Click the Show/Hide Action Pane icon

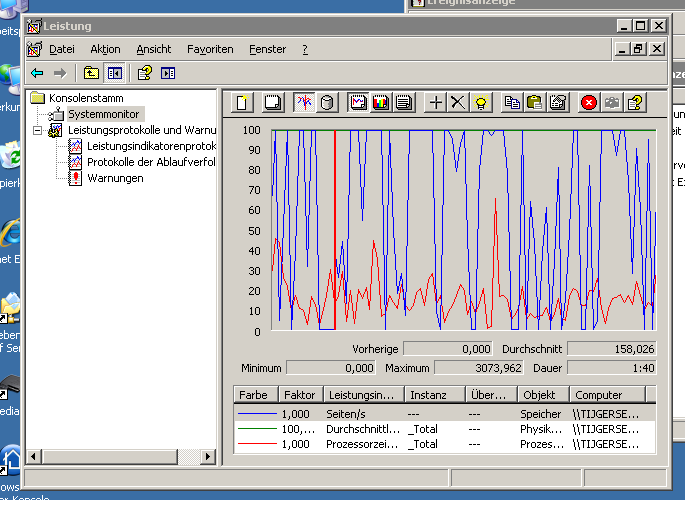point(168,73)
